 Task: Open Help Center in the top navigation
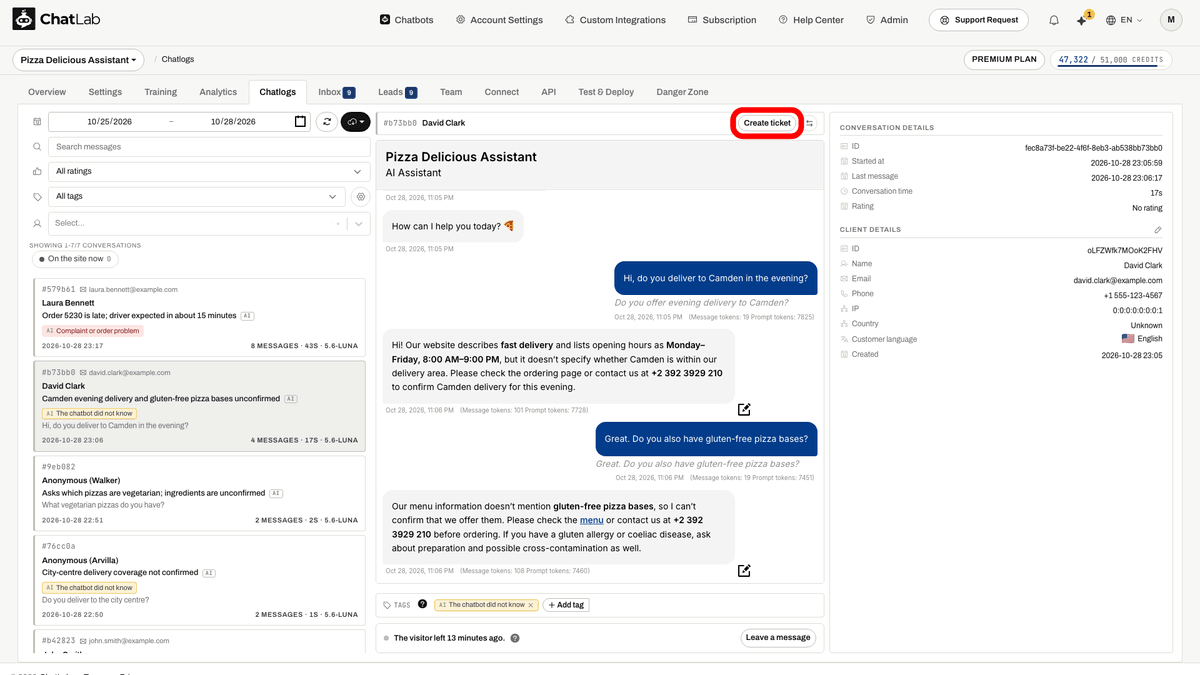(811, 20)
